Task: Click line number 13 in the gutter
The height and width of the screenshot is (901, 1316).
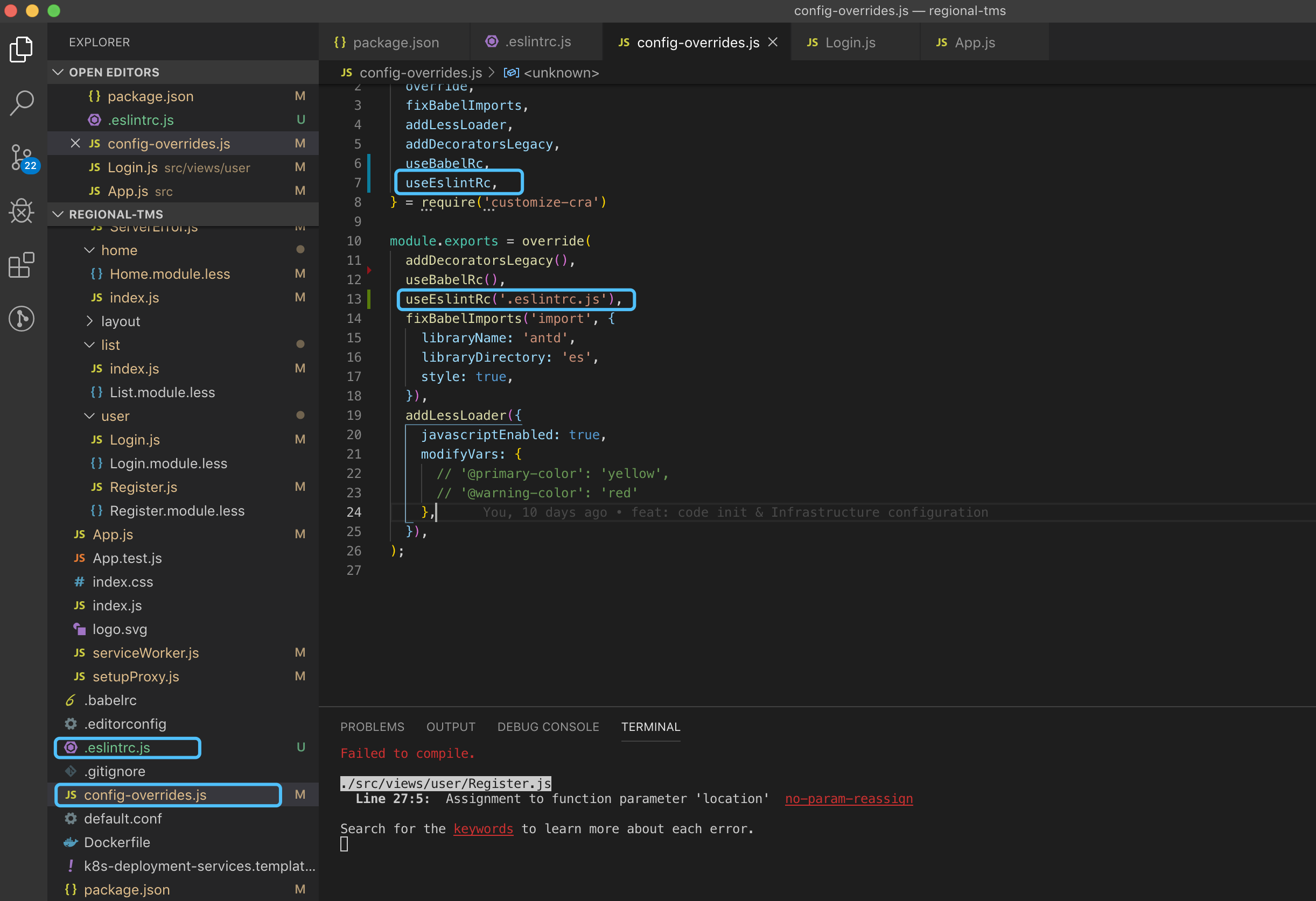Action: (354, 299)
